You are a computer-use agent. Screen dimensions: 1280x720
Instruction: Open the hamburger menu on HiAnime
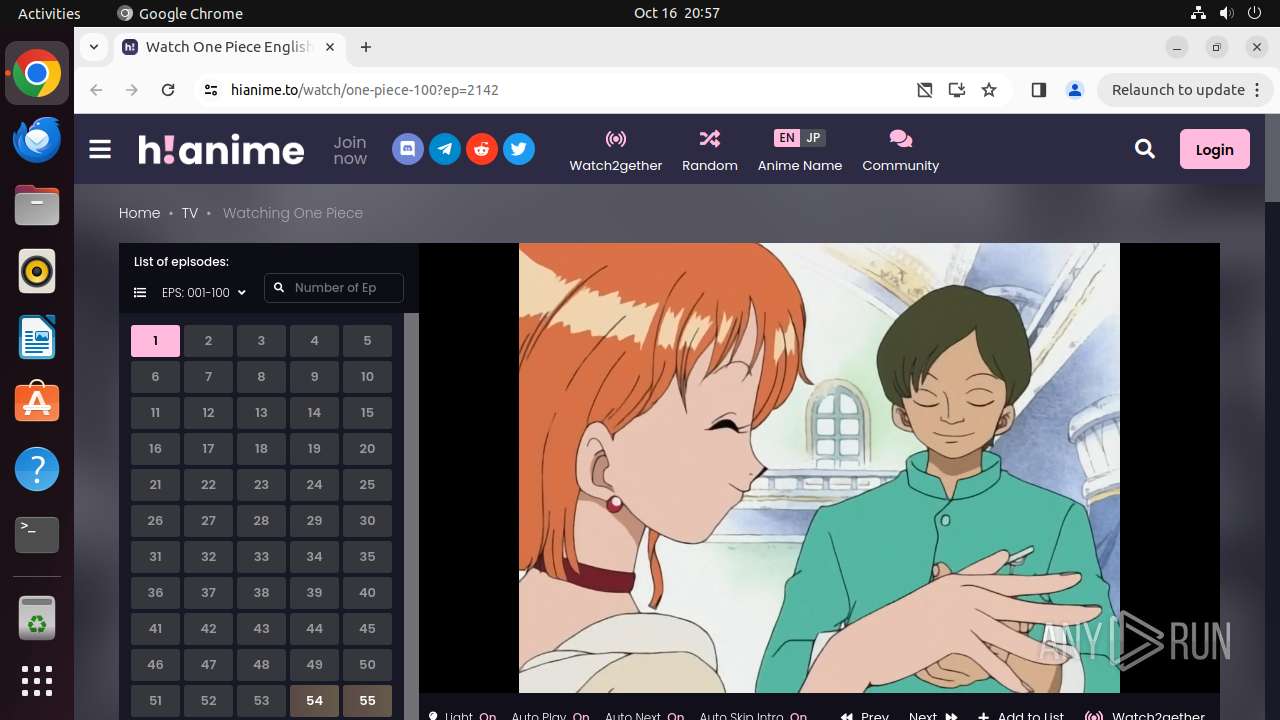coord(100,150)
